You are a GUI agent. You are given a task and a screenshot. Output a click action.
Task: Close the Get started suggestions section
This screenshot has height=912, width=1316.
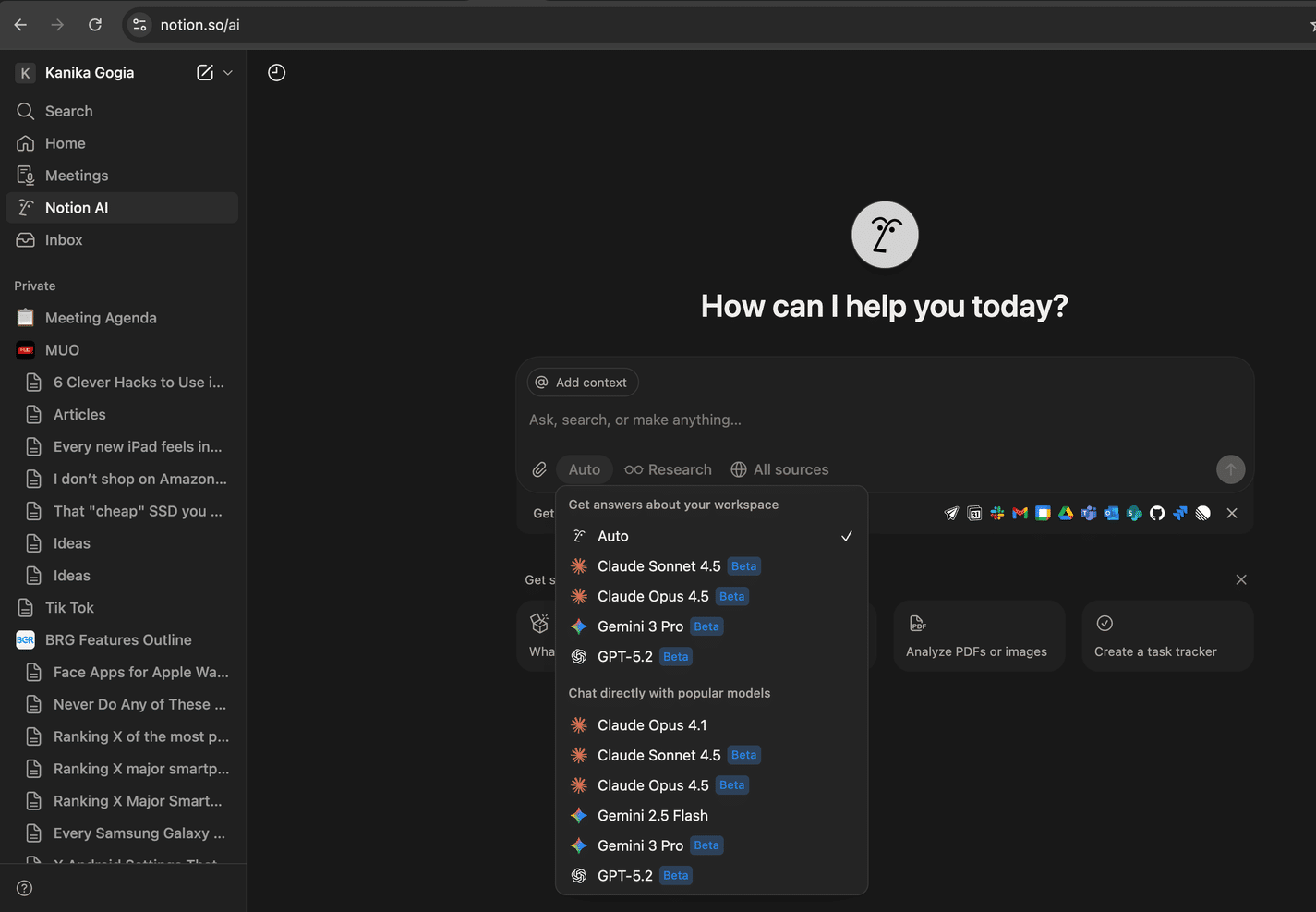(x=1241, y=579)
